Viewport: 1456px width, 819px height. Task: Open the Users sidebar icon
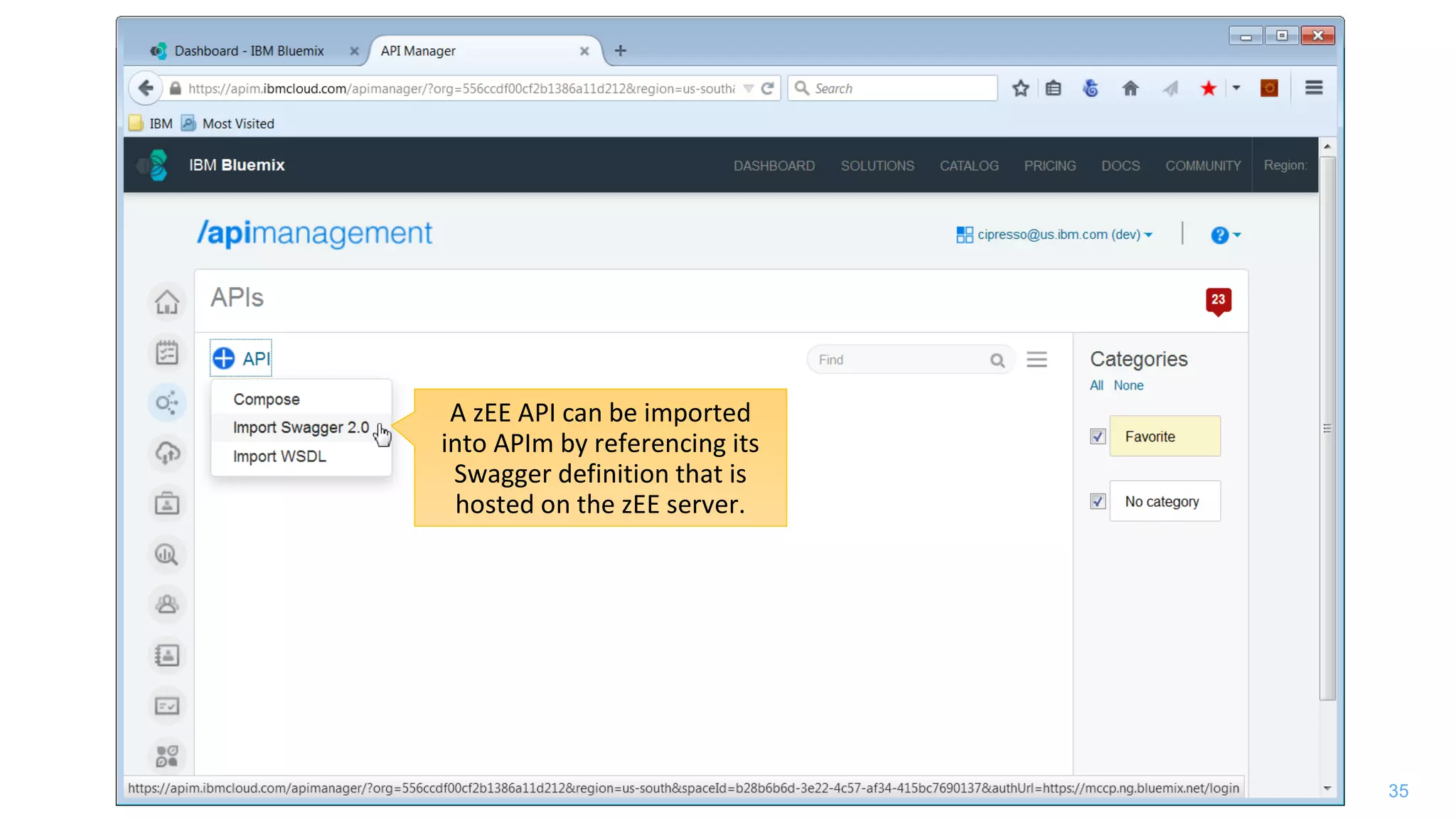tap(167, 605)
